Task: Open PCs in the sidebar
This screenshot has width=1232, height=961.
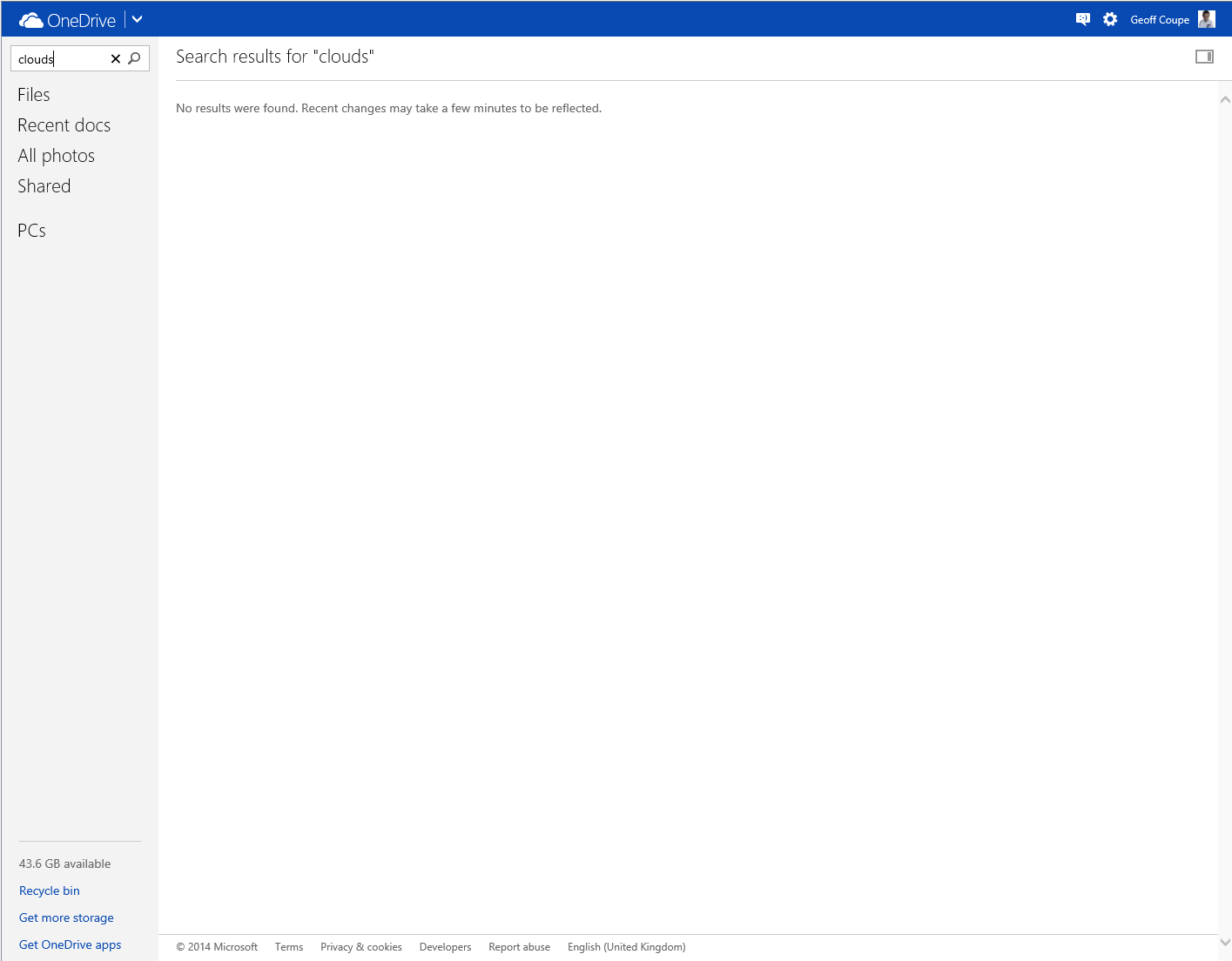Action: coord(31,231)
